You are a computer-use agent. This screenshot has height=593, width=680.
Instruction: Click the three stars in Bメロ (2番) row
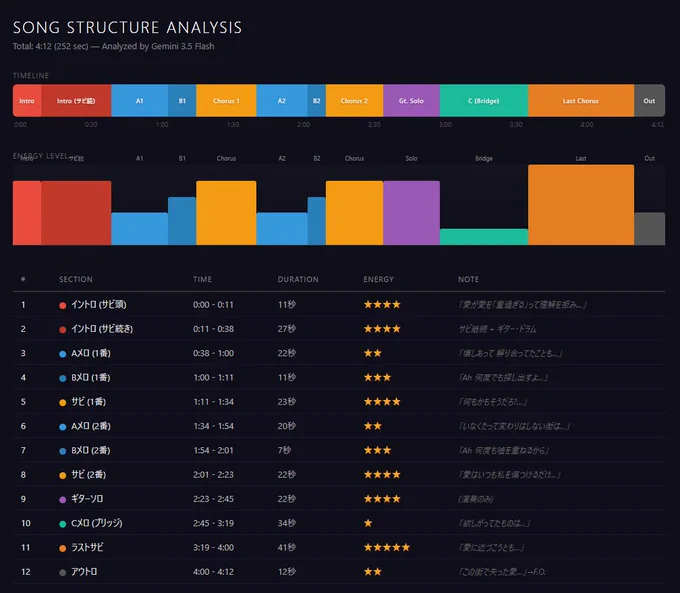(x=377, y=450)
